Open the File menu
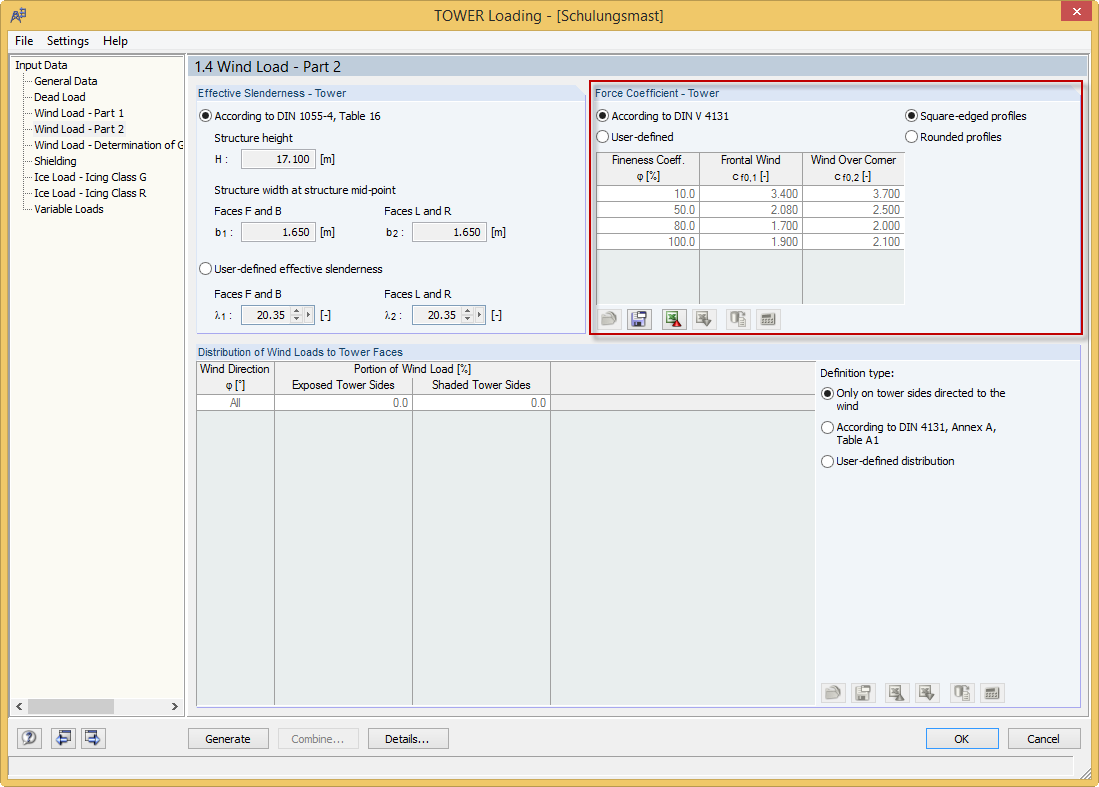 click(24, 41)
